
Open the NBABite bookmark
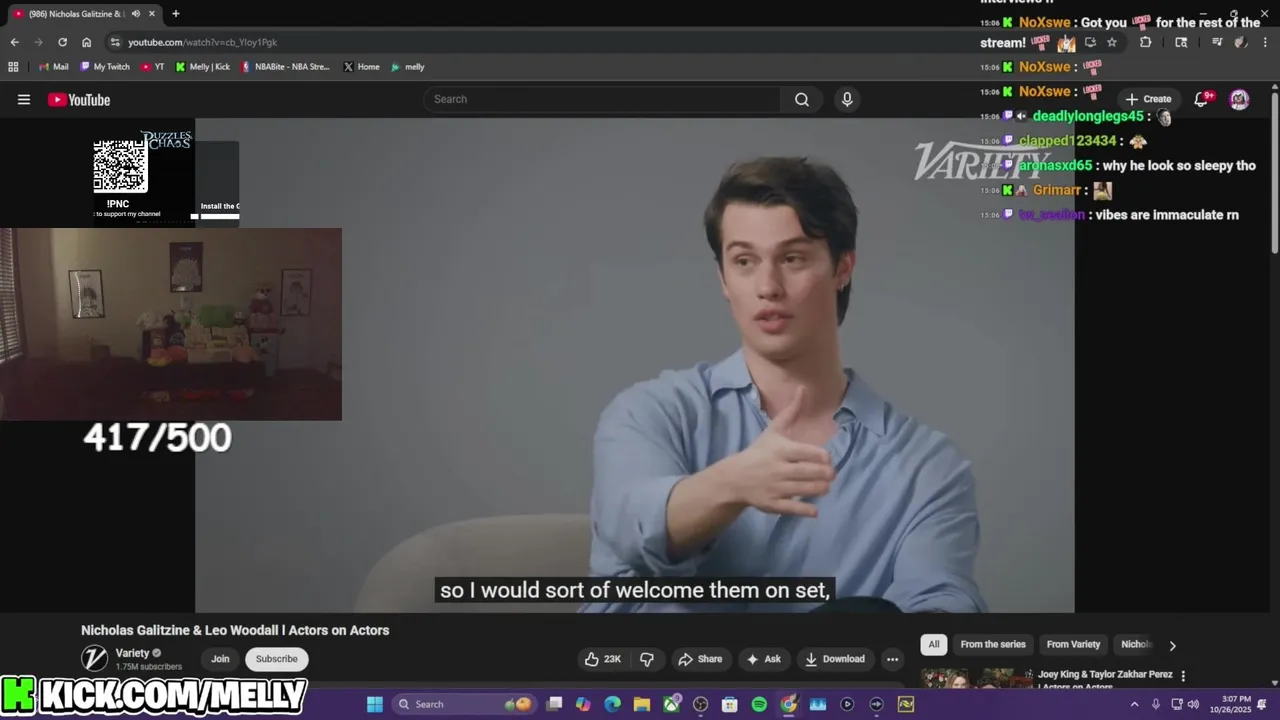pos(285,67)
